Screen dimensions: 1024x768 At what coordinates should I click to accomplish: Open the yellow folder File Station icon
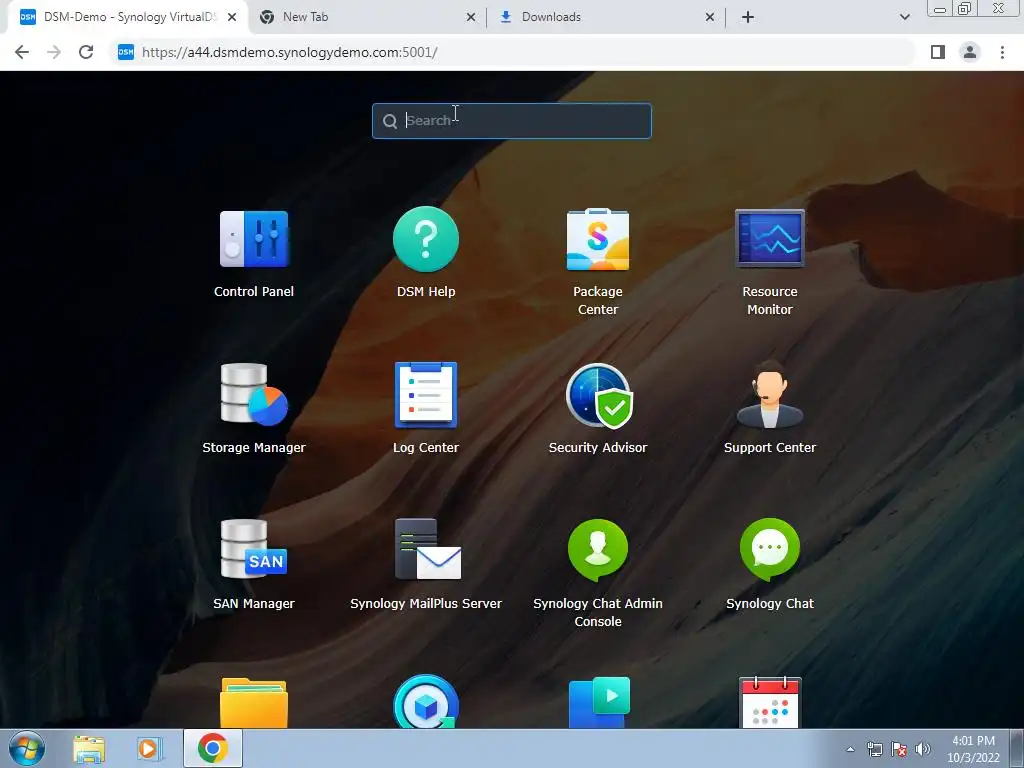[254, 703]
